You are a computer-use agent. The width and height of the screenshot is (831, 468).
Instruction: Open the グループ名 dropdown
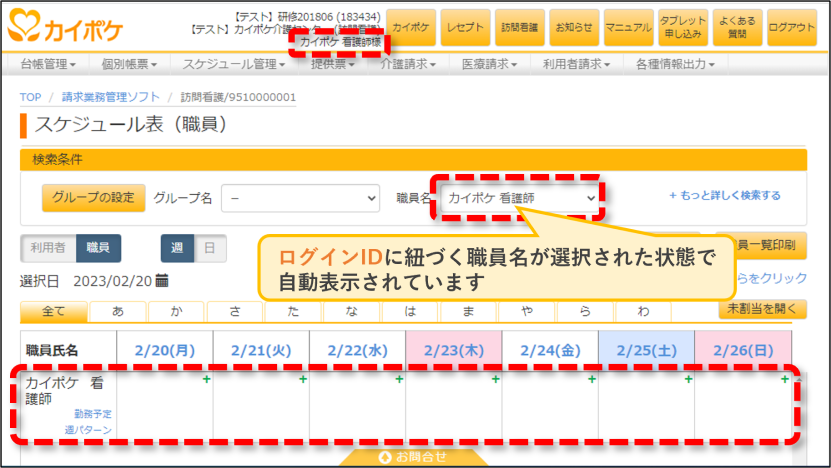300,198
